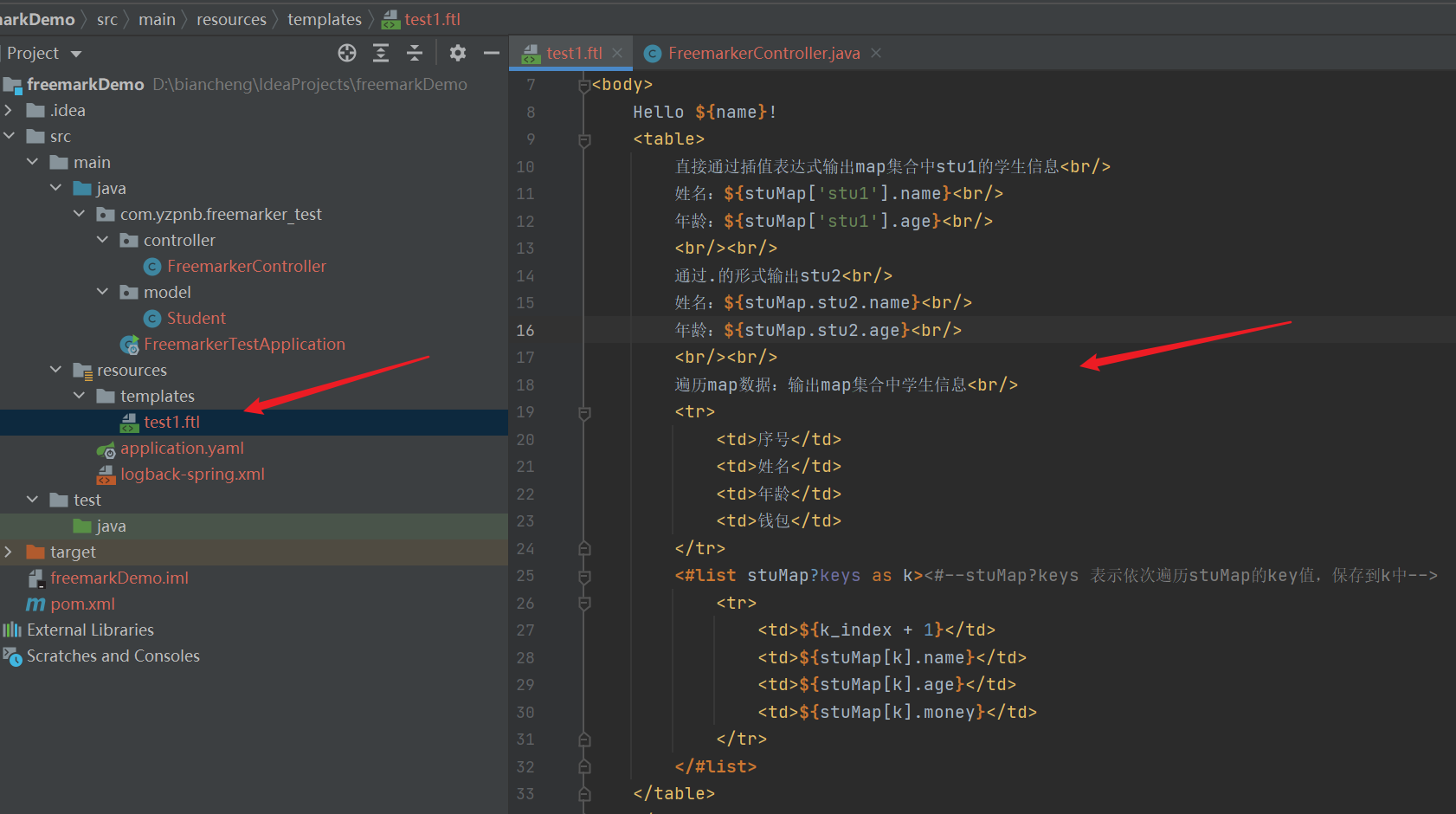This screenshot has width=1456, height=814.
Task: Click line number 16 in gutter
Action: (525, 330)
